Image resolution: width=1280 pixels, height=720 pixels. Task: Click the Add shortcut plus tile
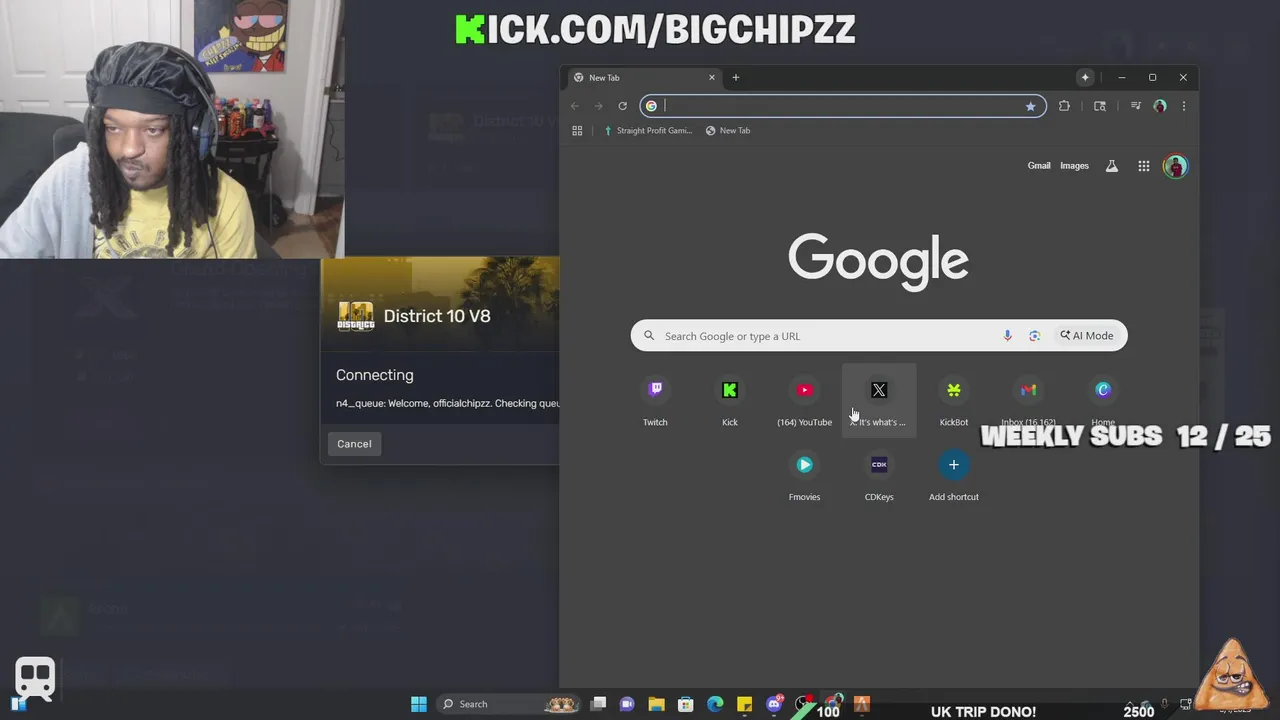(954, 476)
